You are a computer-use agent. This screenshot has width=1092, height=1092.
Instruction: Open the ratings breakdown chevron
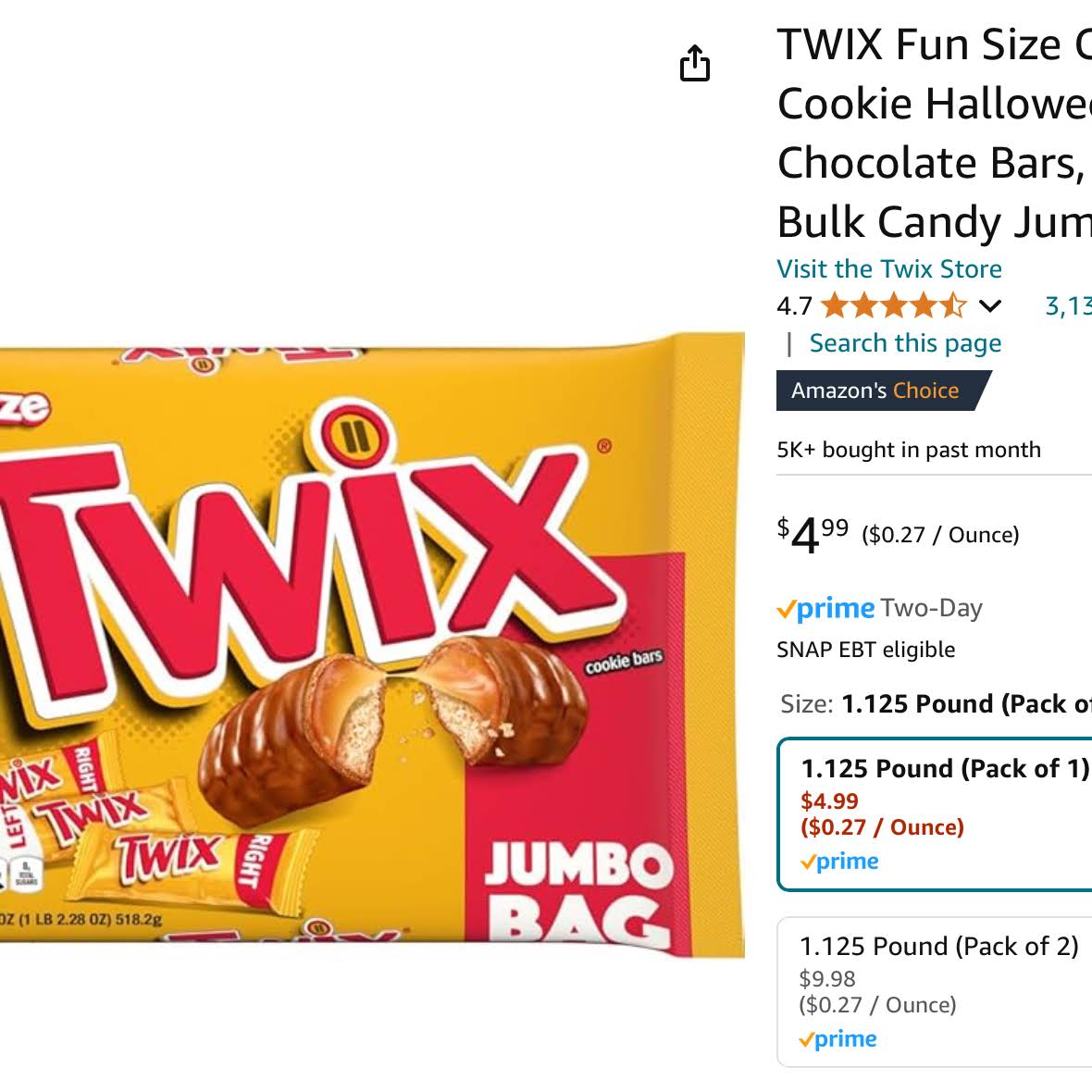click(x=989, y=305)
